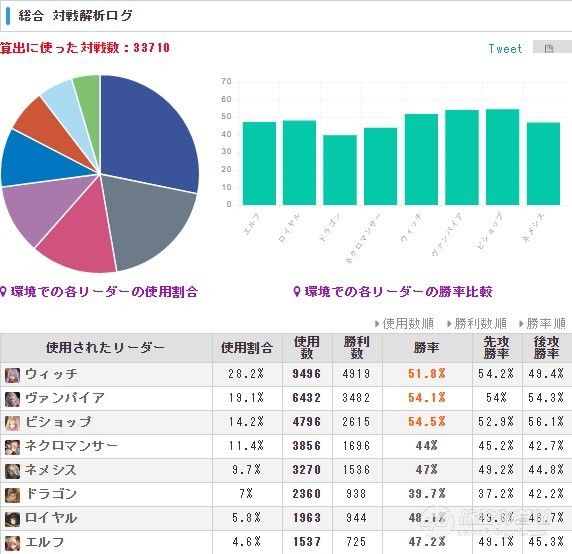Image resolution: width=572 pixels, height=554 pixels.
Task: Click the ウィッチ leader portrait icon
Action: [x=12, y=375]
